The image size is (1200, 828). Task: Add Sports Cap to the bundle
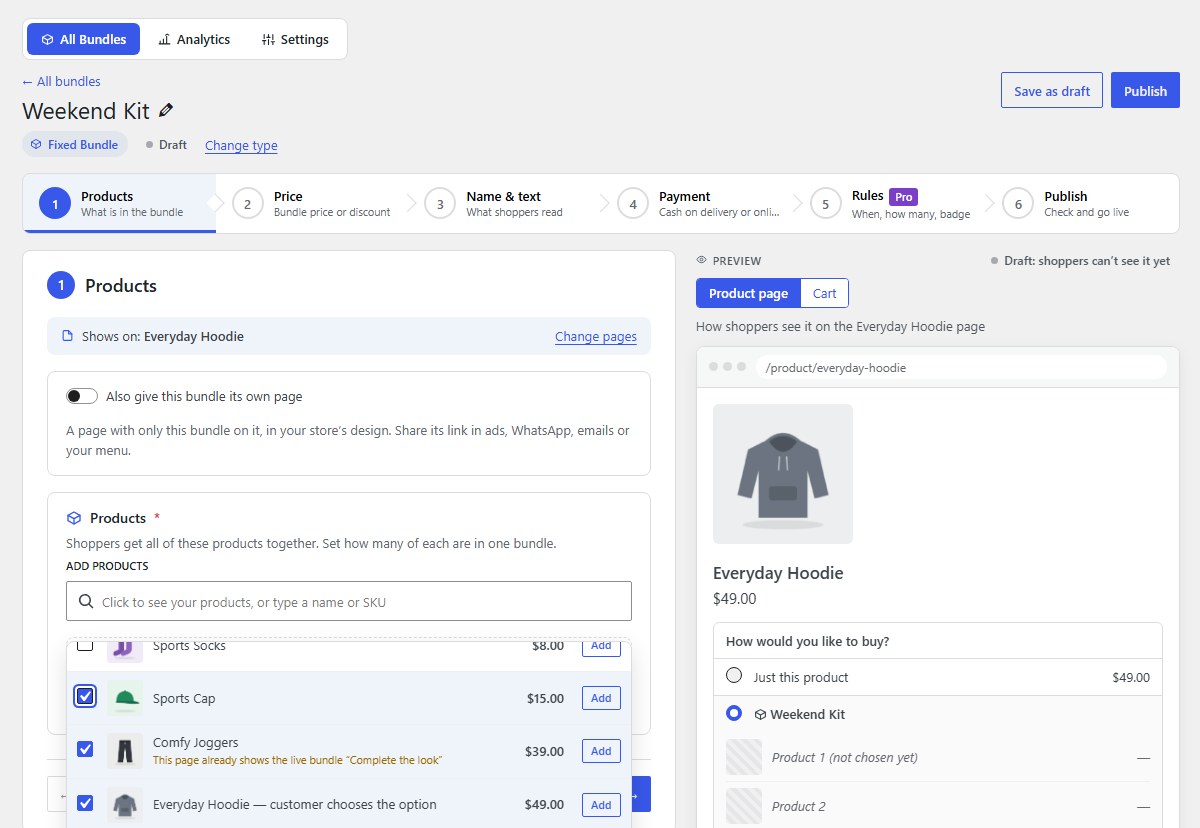(601, 698)
